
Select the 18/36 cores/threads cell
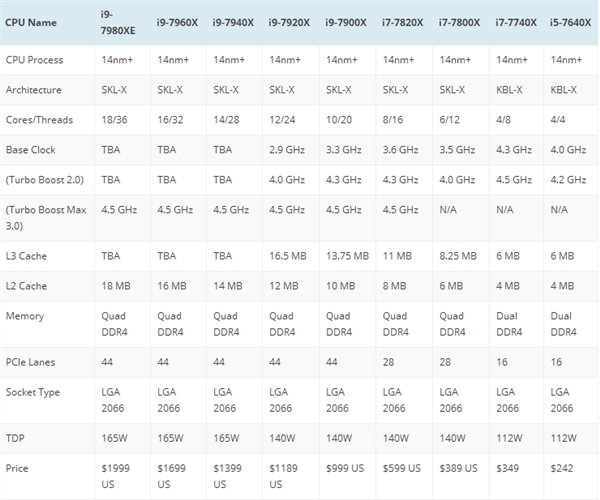(115, 120)
